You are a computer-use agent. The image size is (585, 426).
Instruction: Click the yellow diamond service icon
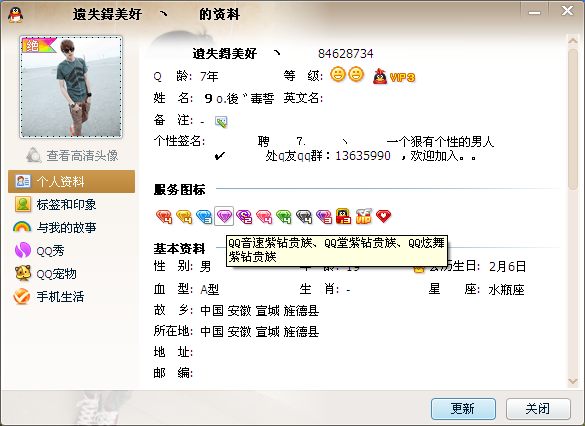click(184, 216)
